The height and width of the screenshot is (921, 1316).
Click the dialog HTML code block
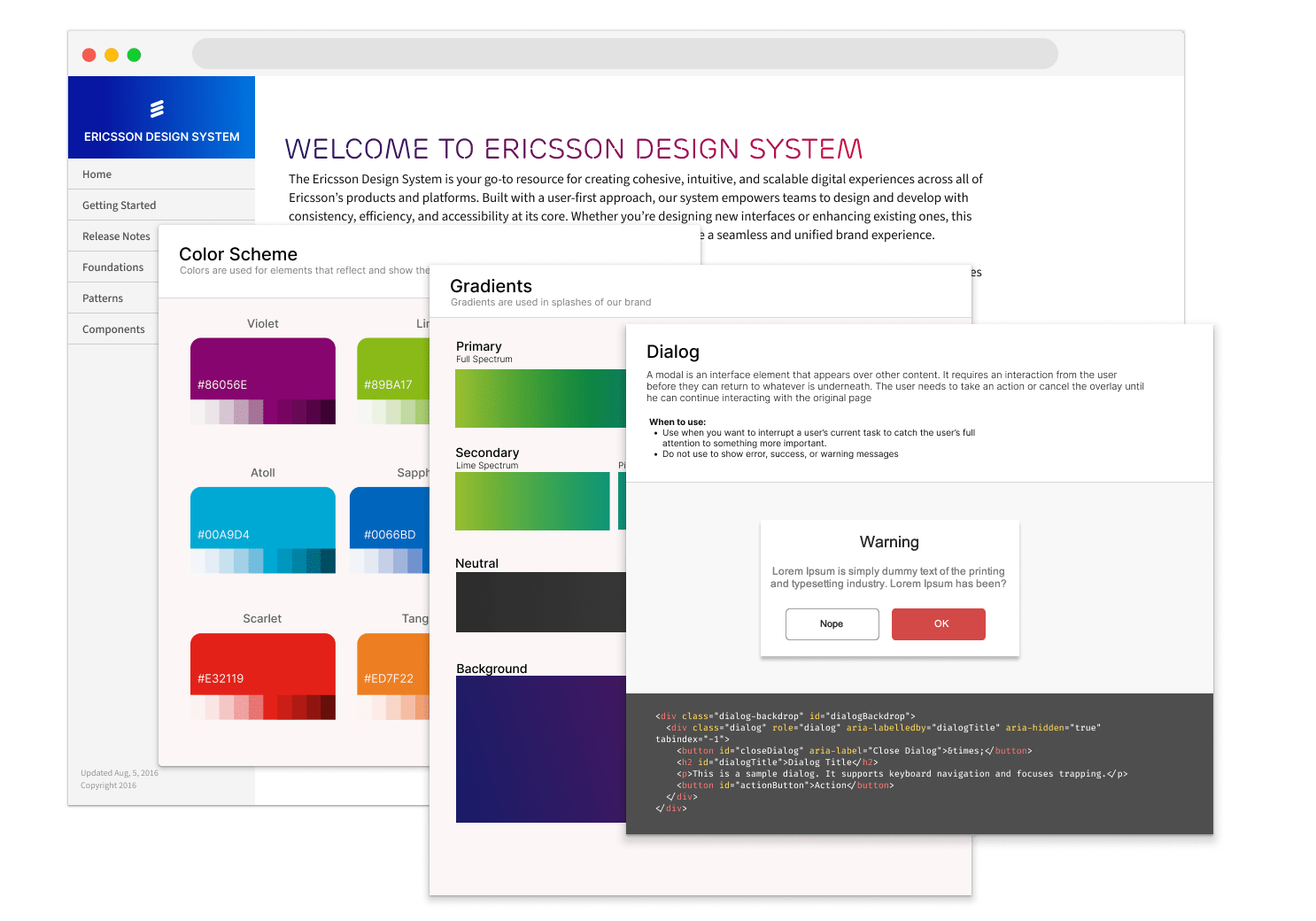click(x=919, y=763)
